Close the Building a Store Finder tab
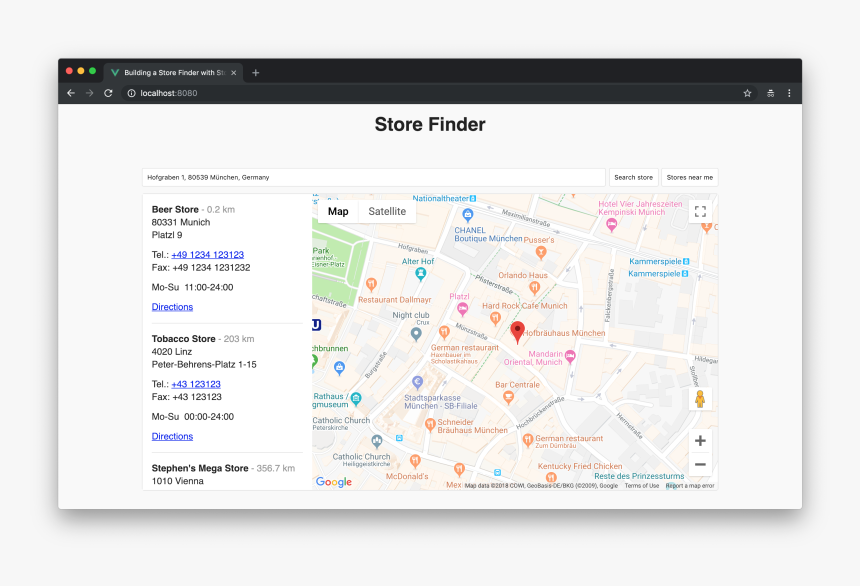860x586 pixels. [x=234, y=72]
